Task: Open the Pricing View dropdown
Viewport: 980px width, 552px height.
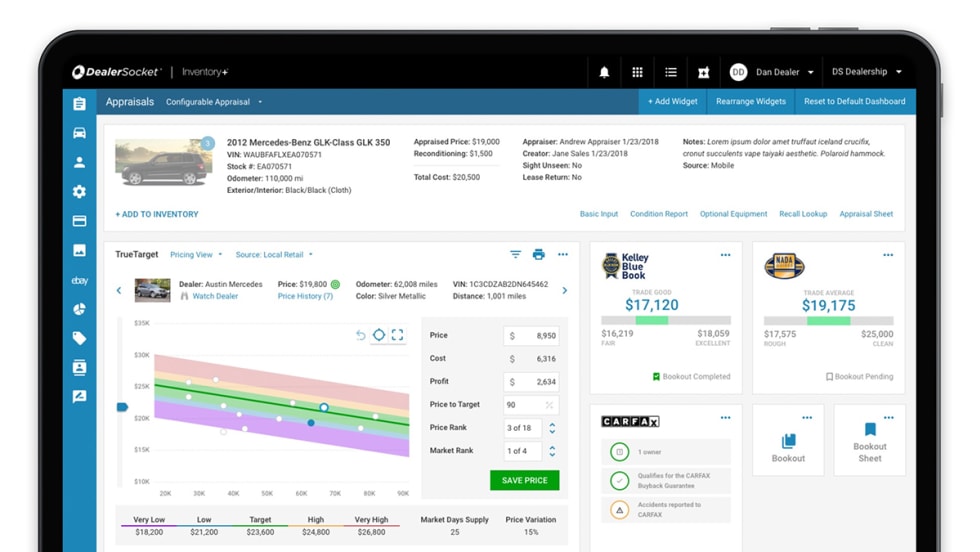Action: pos(196,255)
